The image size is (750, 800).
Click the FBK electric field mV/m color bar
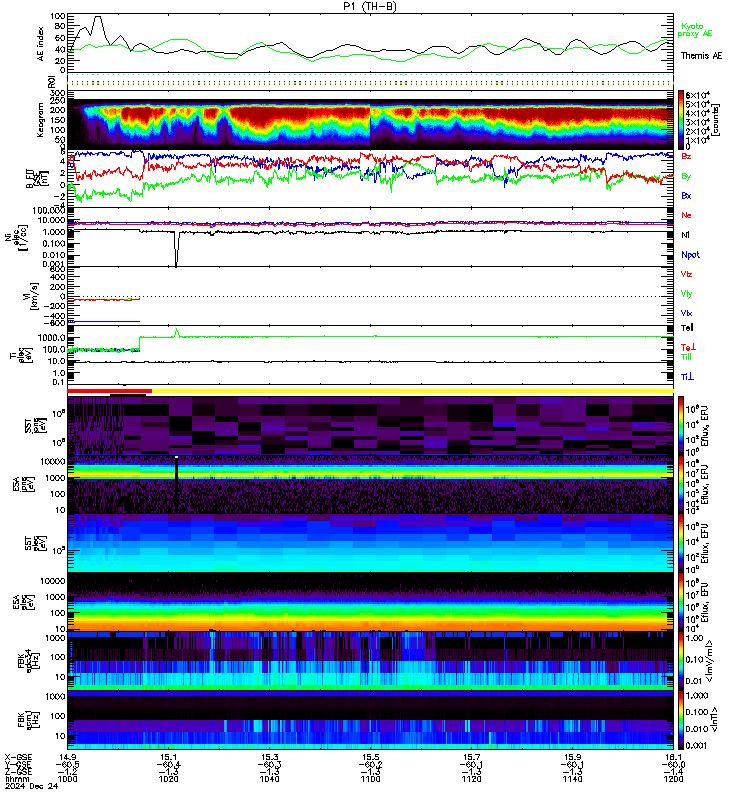click(x=681, y=661)
